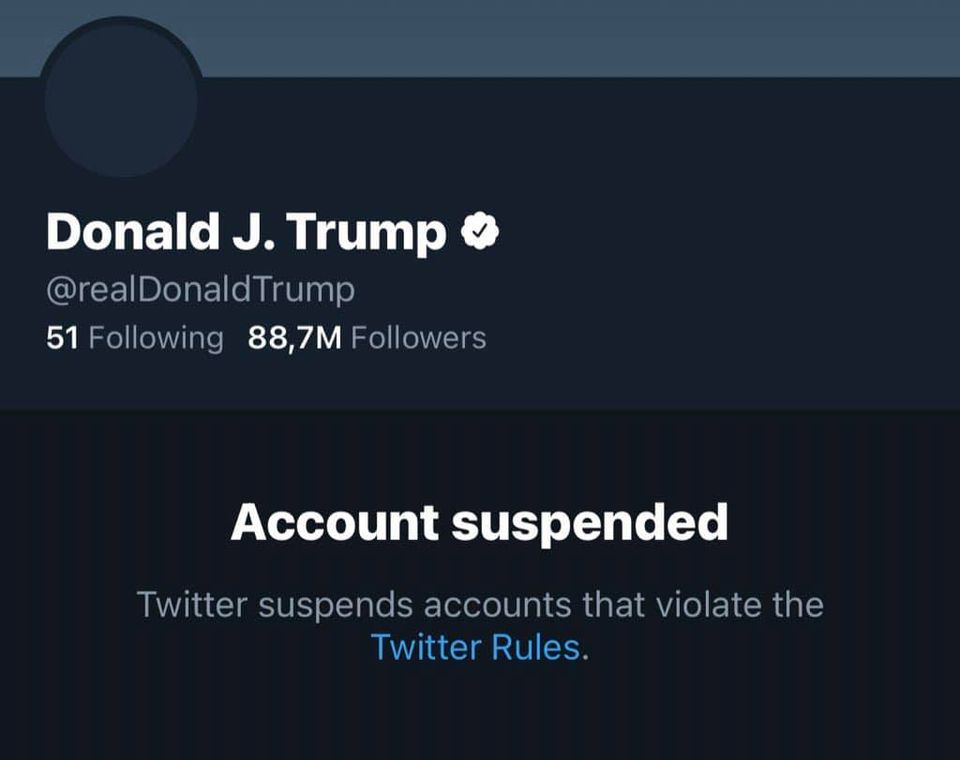Click 'violate' in the suspension notice

(x=692, y=604)
